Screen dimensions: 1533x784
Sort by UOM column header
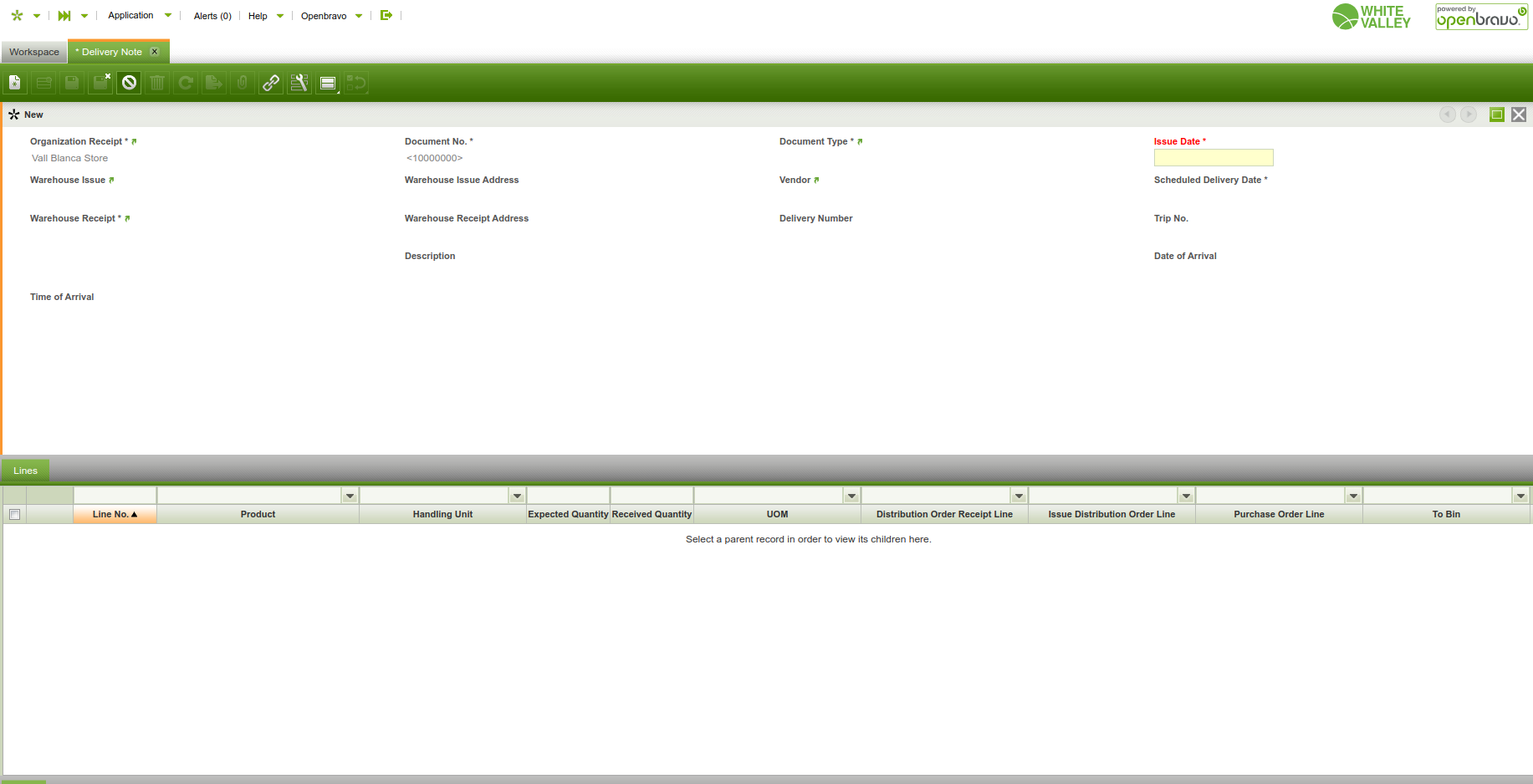pyautogui.click(x=777, y=514)
